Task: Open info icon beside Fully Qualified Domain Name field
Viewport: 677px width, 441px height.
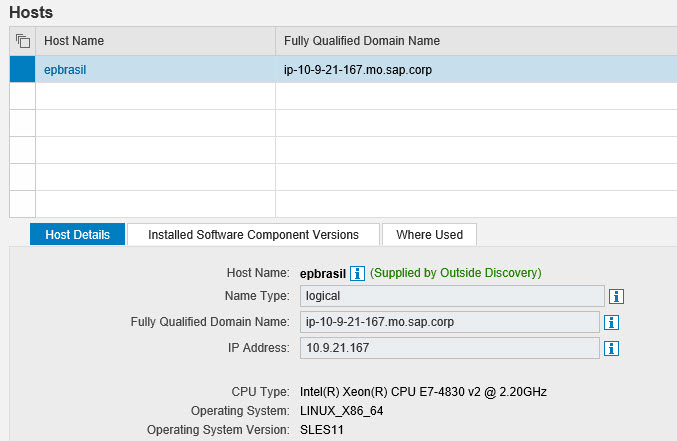Action: click(x=611, y=322)
